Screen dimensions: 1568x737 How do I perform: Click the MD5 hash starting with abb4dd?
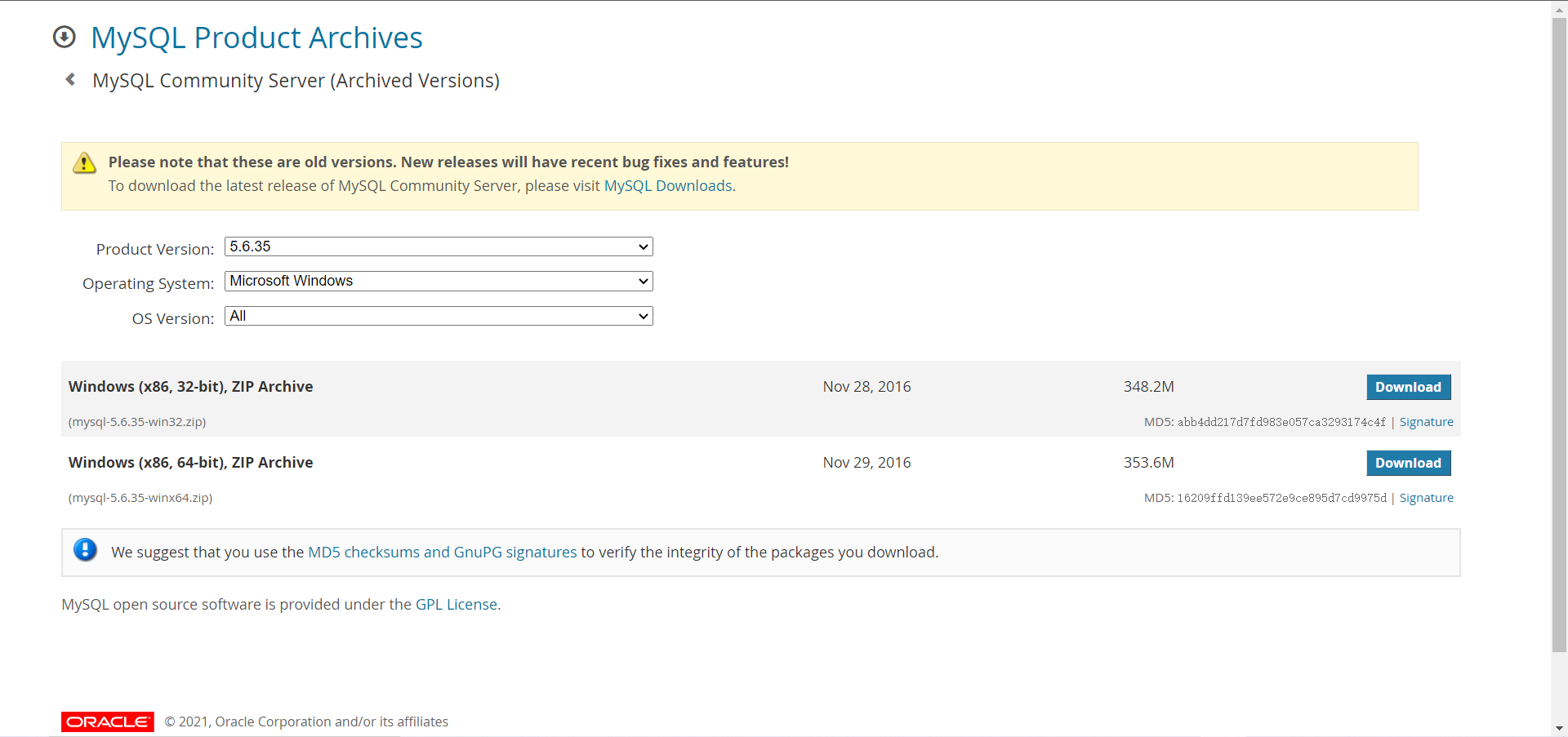pos(1281,422)
